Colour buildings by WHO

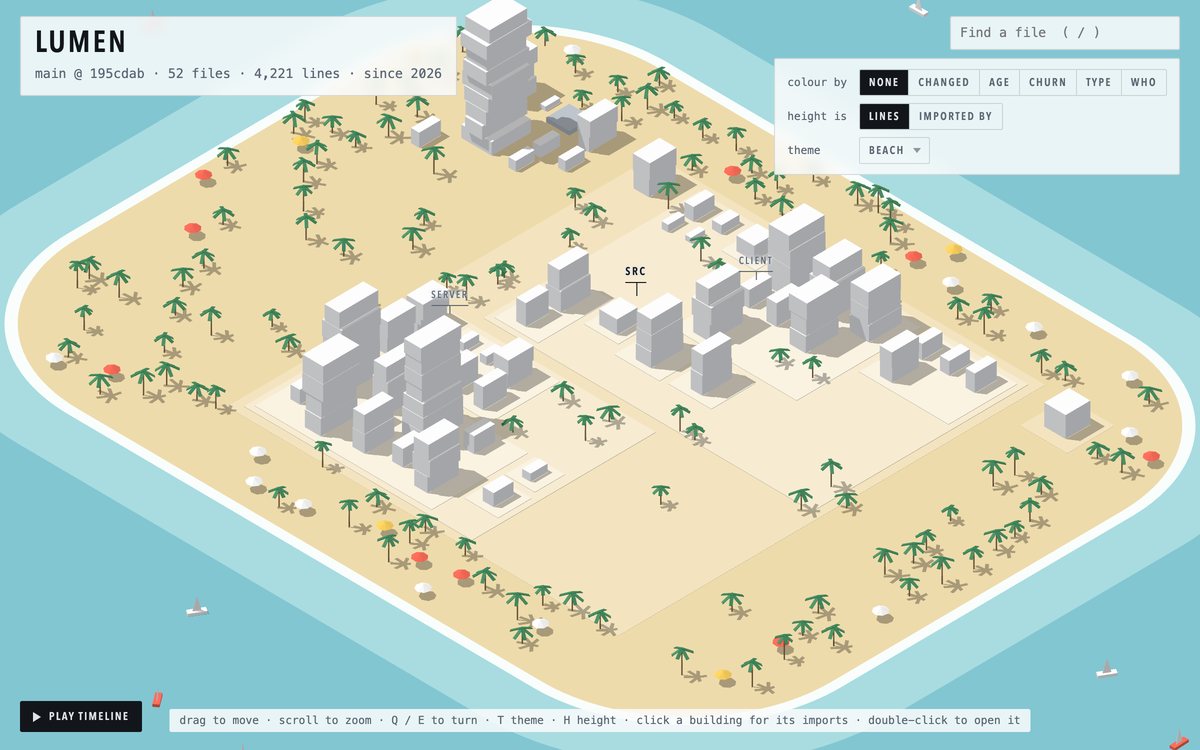(x=1143, y=82)
